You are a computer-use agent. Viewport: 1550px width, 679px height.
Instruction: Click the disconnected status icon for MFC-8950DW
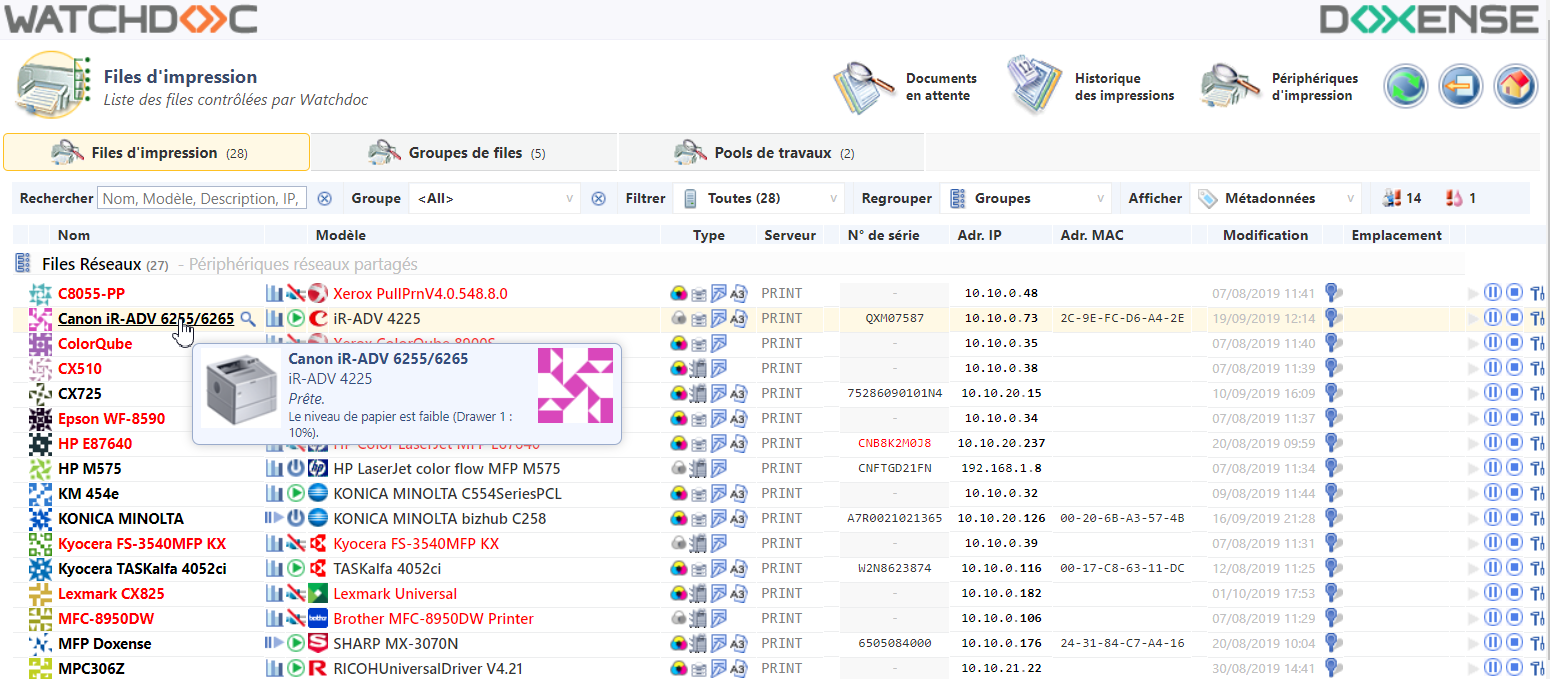[x=296, y=619]
